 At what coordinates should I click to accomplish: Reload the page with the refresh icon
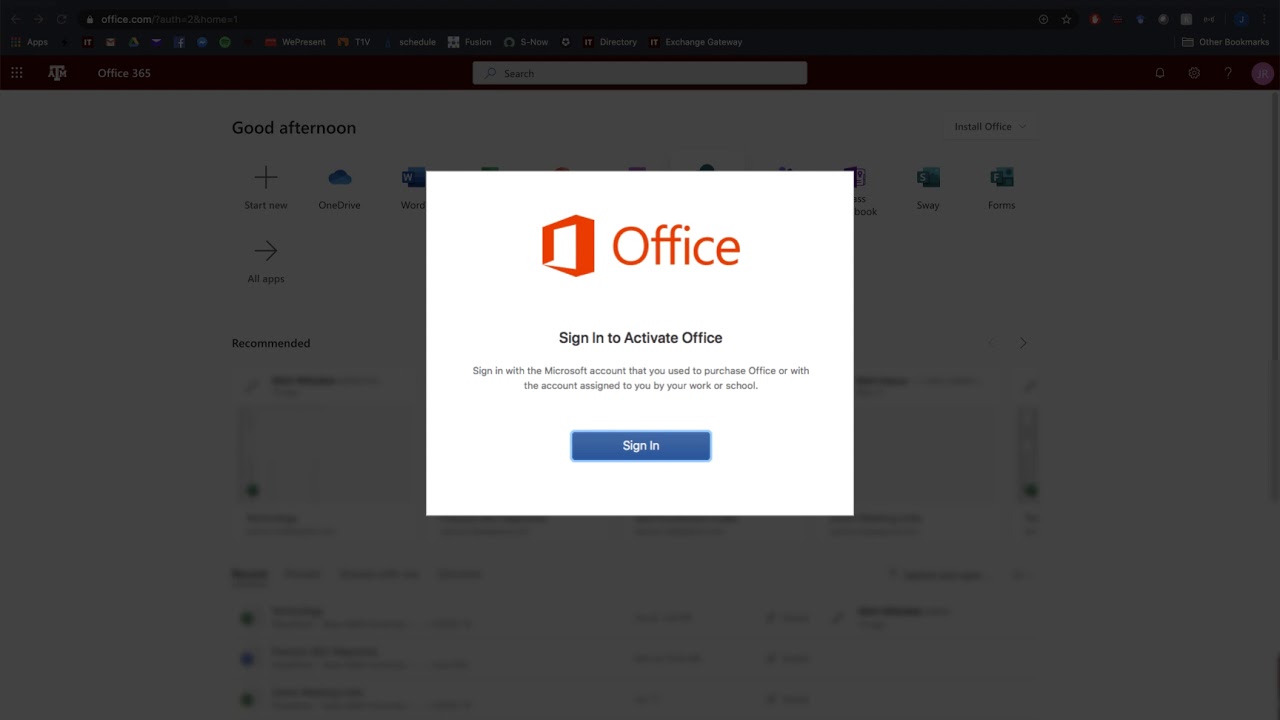click(61, 19)
